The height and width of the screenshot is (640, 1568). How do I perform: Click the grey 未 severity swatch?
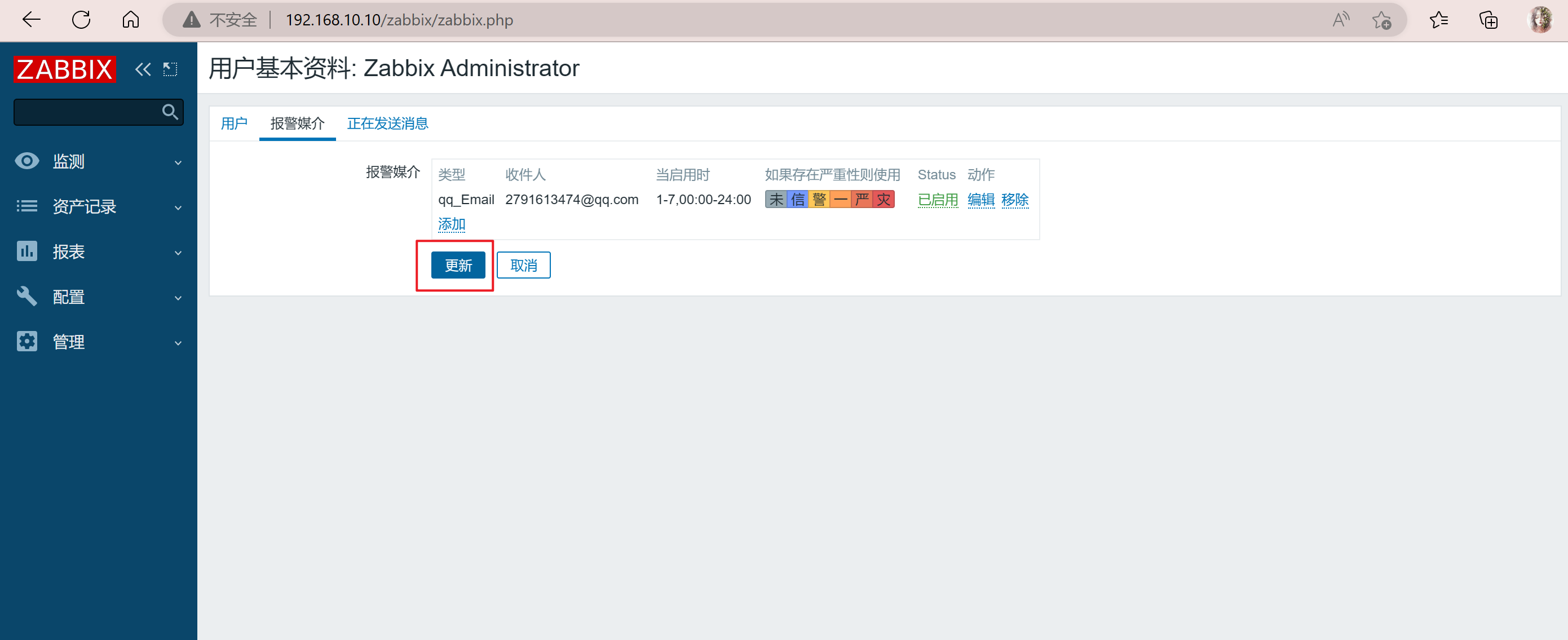[x=776, y=199]
